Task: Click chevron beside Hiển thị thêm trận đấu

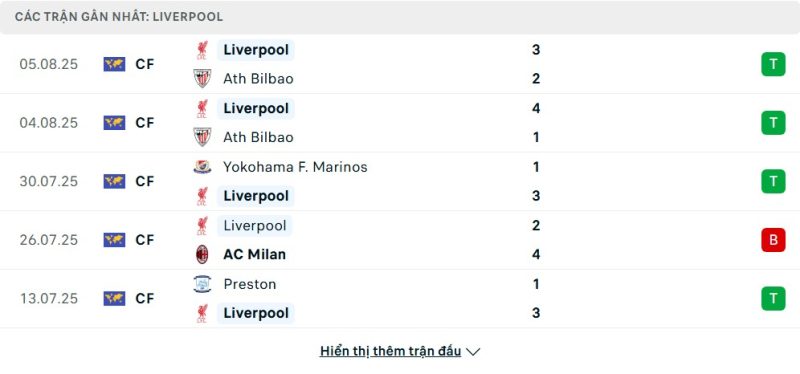Action: pos(473,352)
